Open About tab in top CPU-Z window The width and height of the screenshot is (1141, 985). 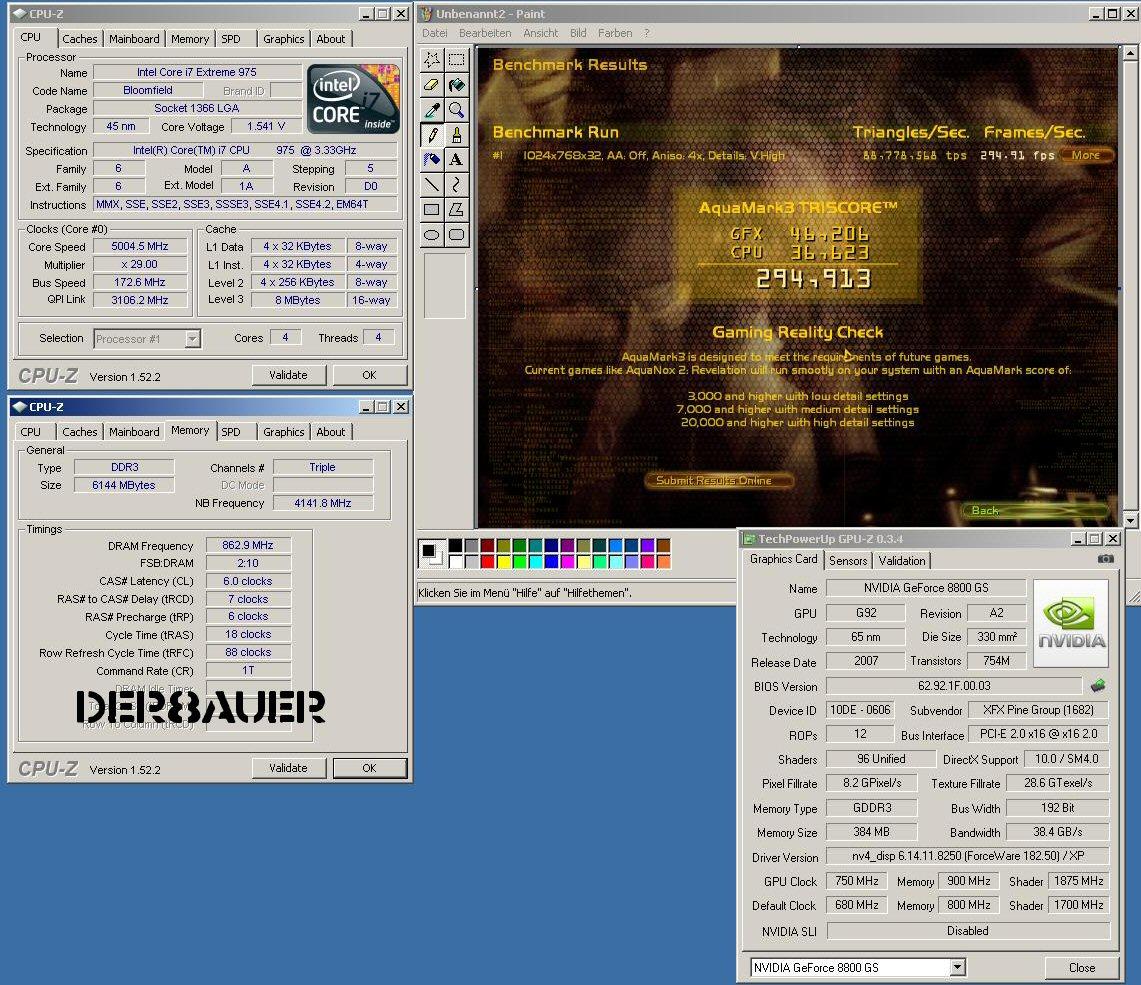click(330, 39)
